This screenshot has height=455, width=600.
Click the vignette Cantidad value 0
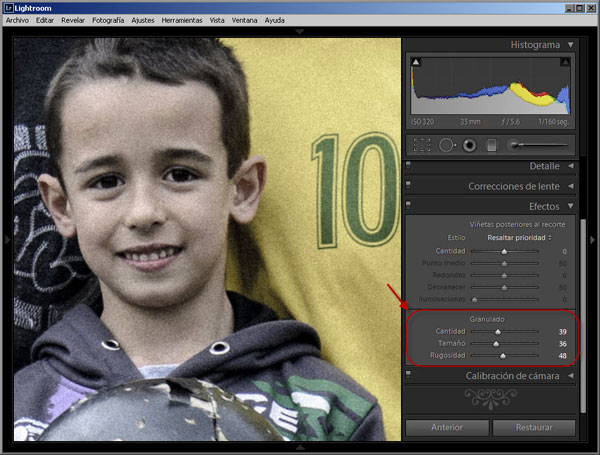tap(564, 251)
